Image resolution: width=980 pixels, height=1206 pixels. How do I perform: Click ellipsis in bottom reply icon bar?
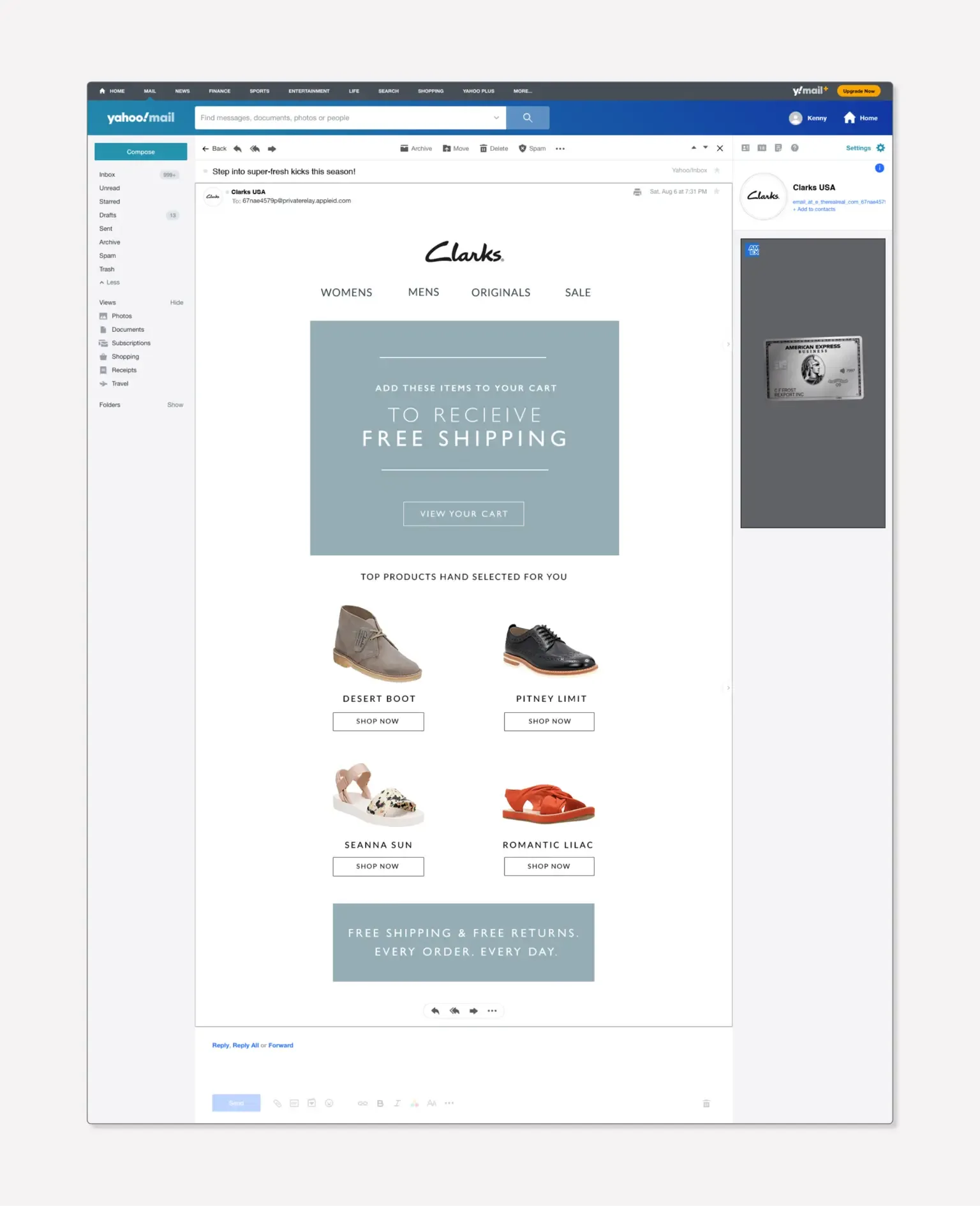492,1011
